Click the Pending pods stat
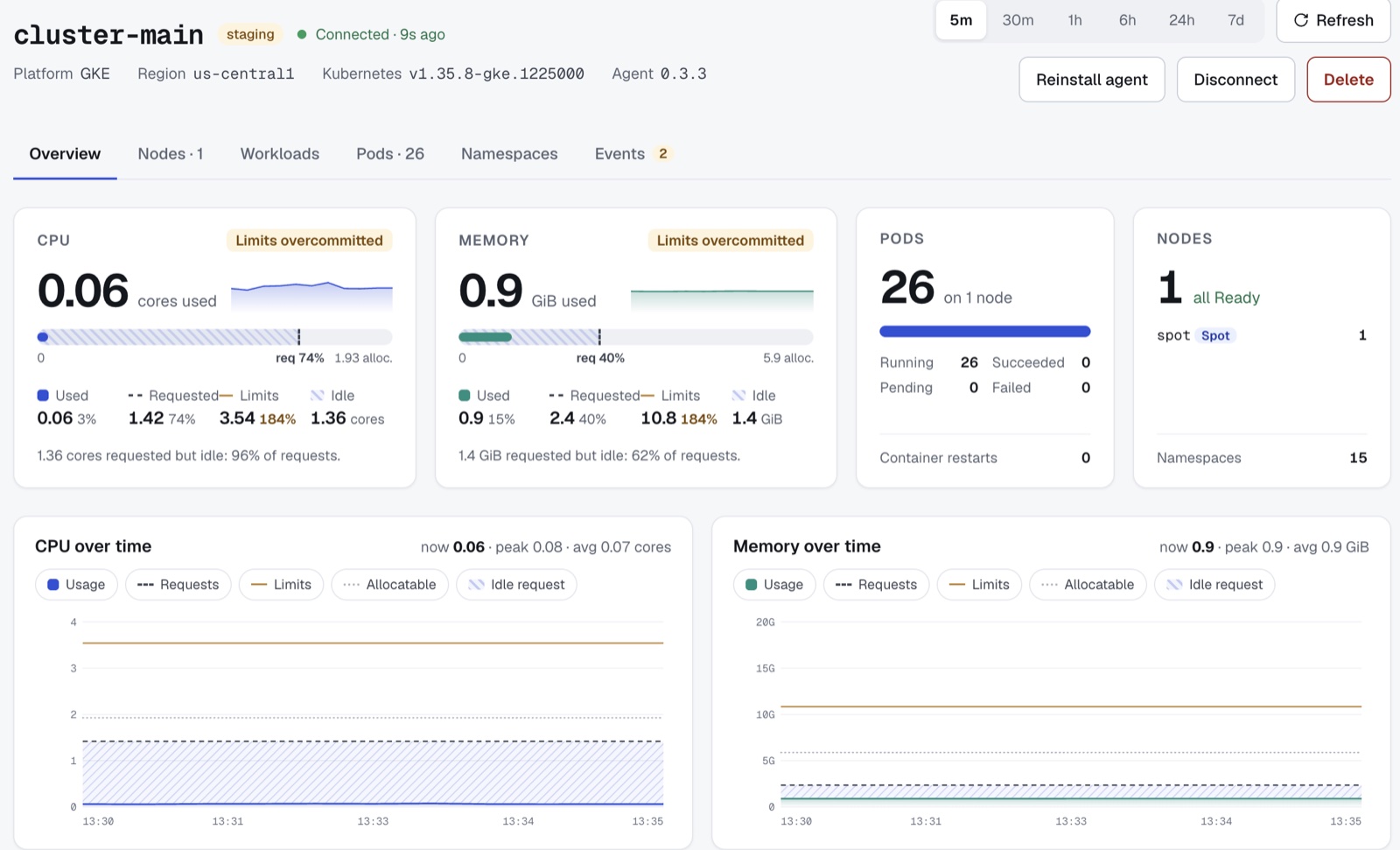 click(x=928, y=388)
